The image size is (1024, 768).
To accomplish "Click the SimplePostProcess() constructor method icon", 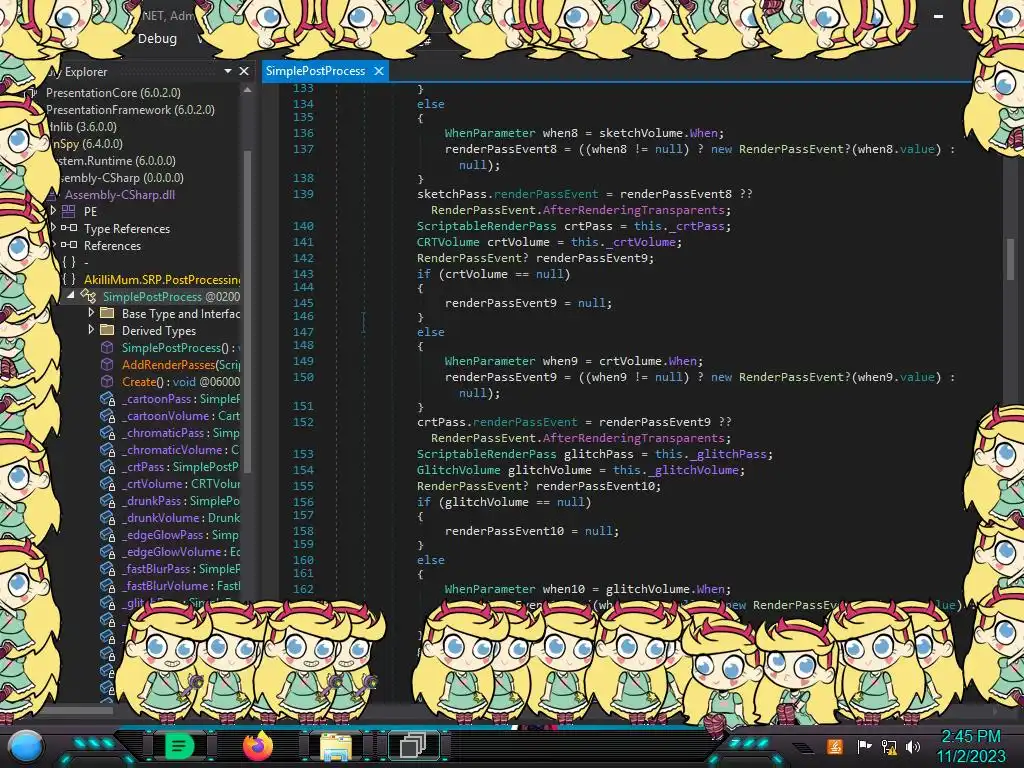I will click(x=107, y=347).
